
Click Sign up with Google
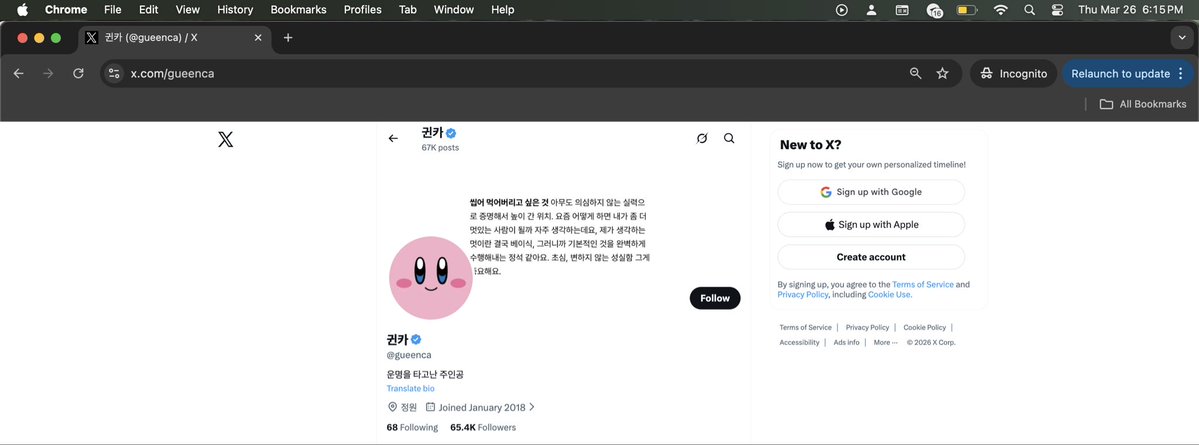(x=871, y=192)
